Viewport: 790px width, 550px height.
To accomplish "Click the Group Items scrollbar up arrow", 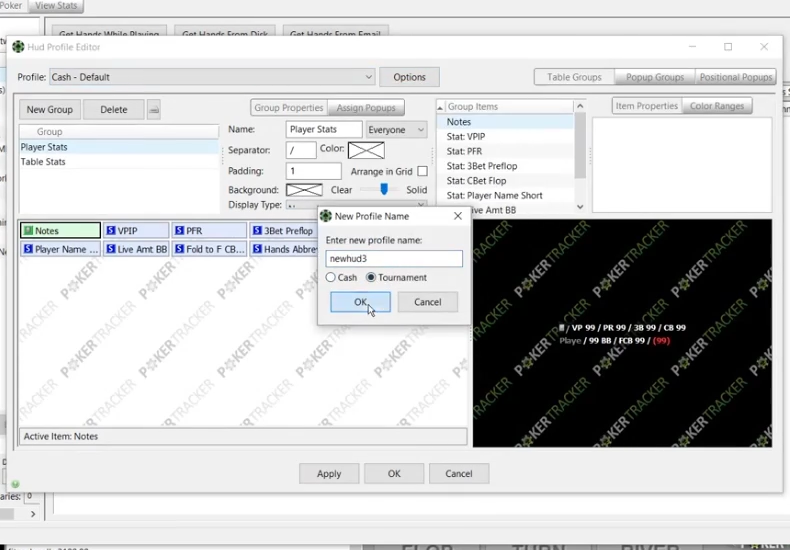I will click(580, 106).
